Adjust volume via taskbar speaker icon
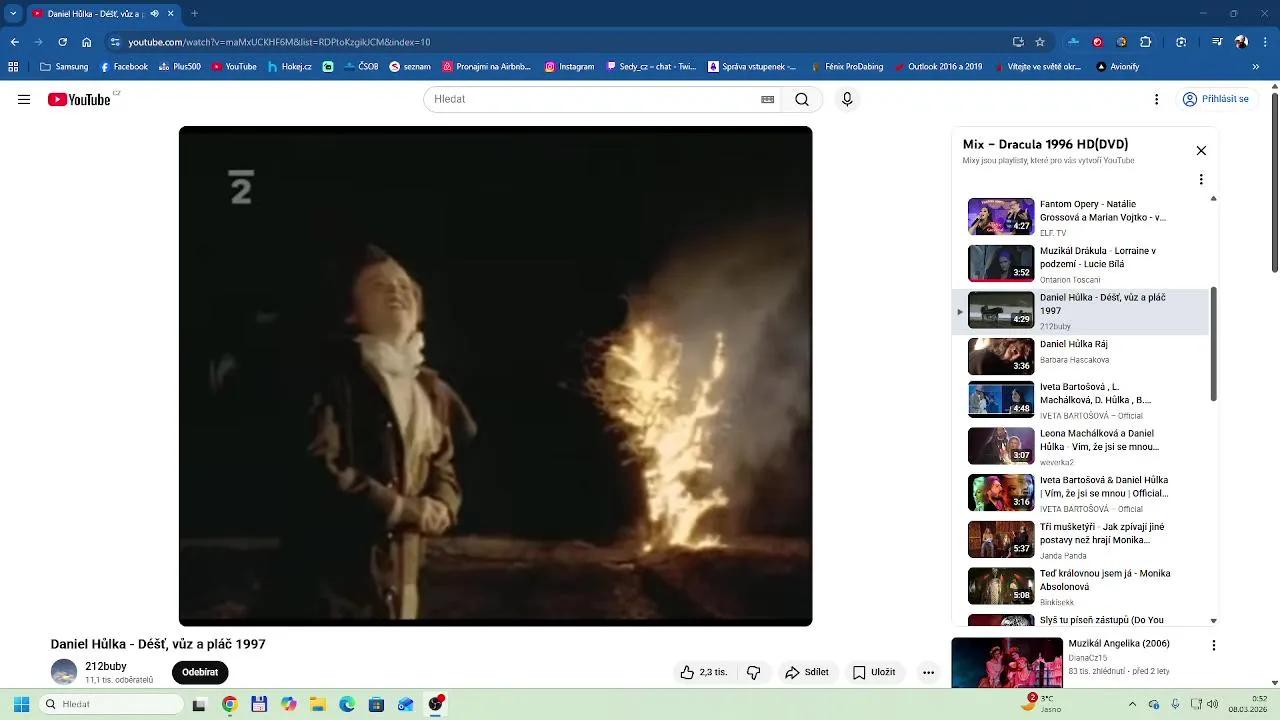1280x720 pixels. [x=1213, y=704]
